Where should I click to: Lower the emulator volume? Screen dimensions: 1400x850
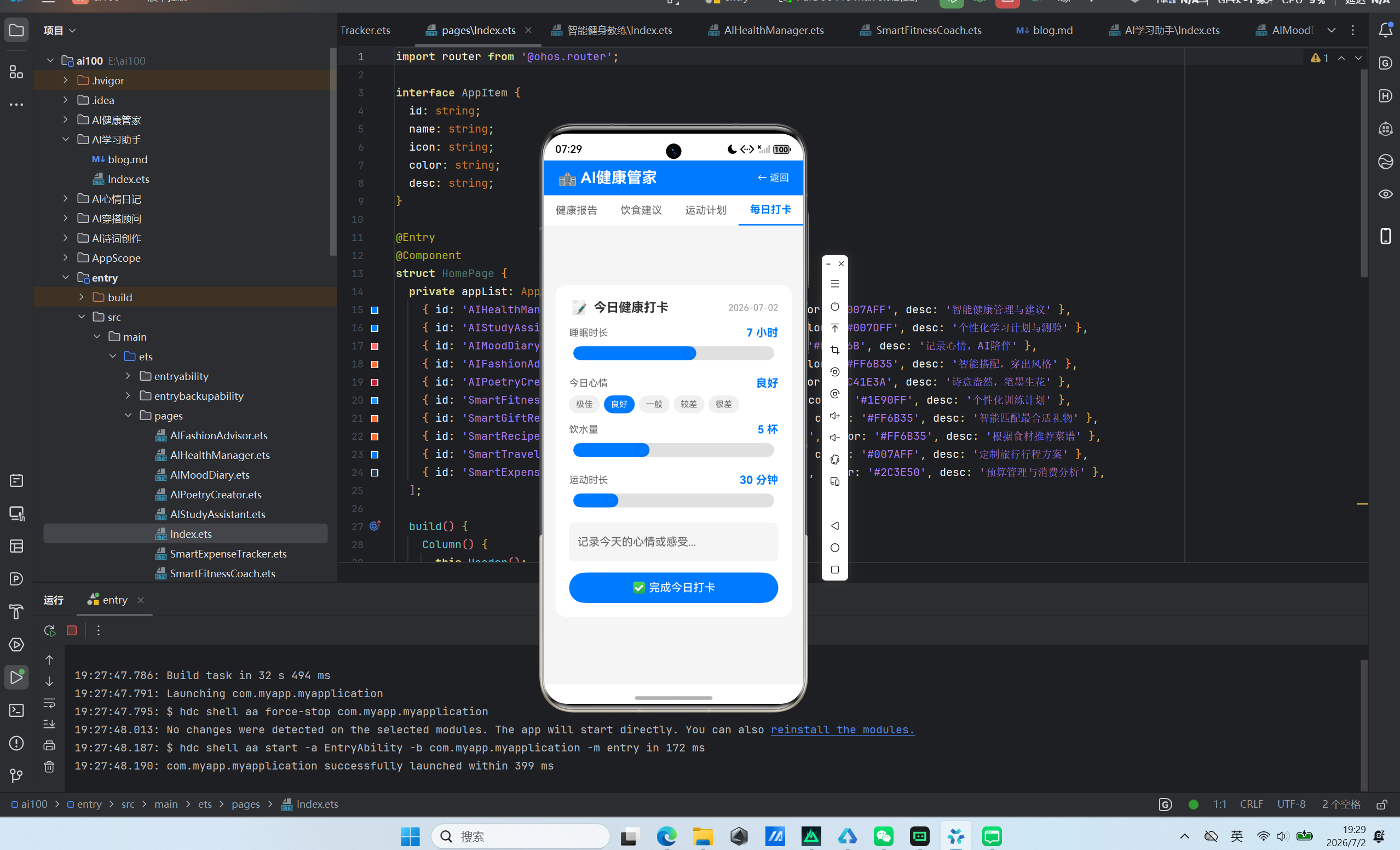tap(834, 438)
